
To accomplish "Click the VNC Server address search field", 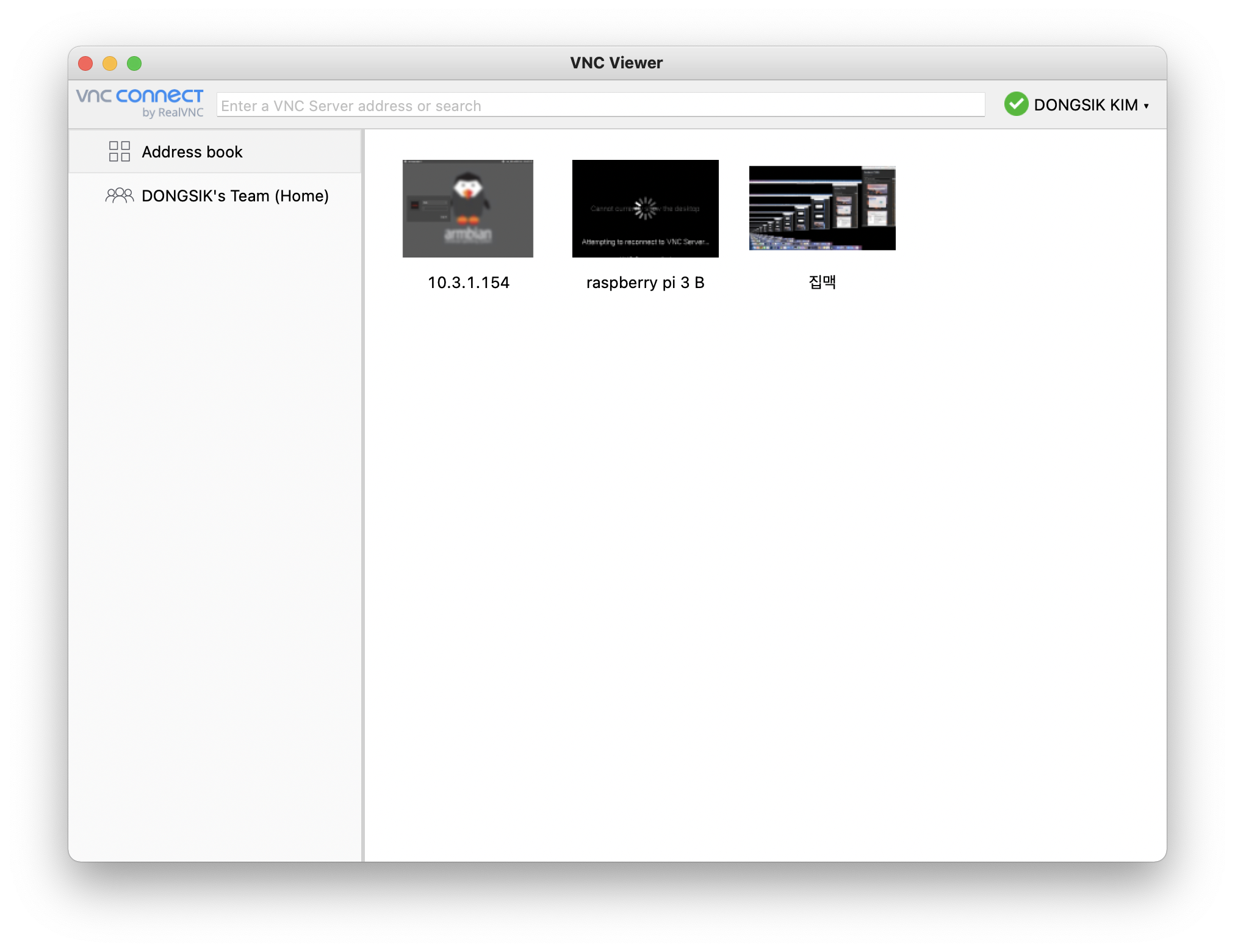I will pyautogui.click(x=600, y=106).
